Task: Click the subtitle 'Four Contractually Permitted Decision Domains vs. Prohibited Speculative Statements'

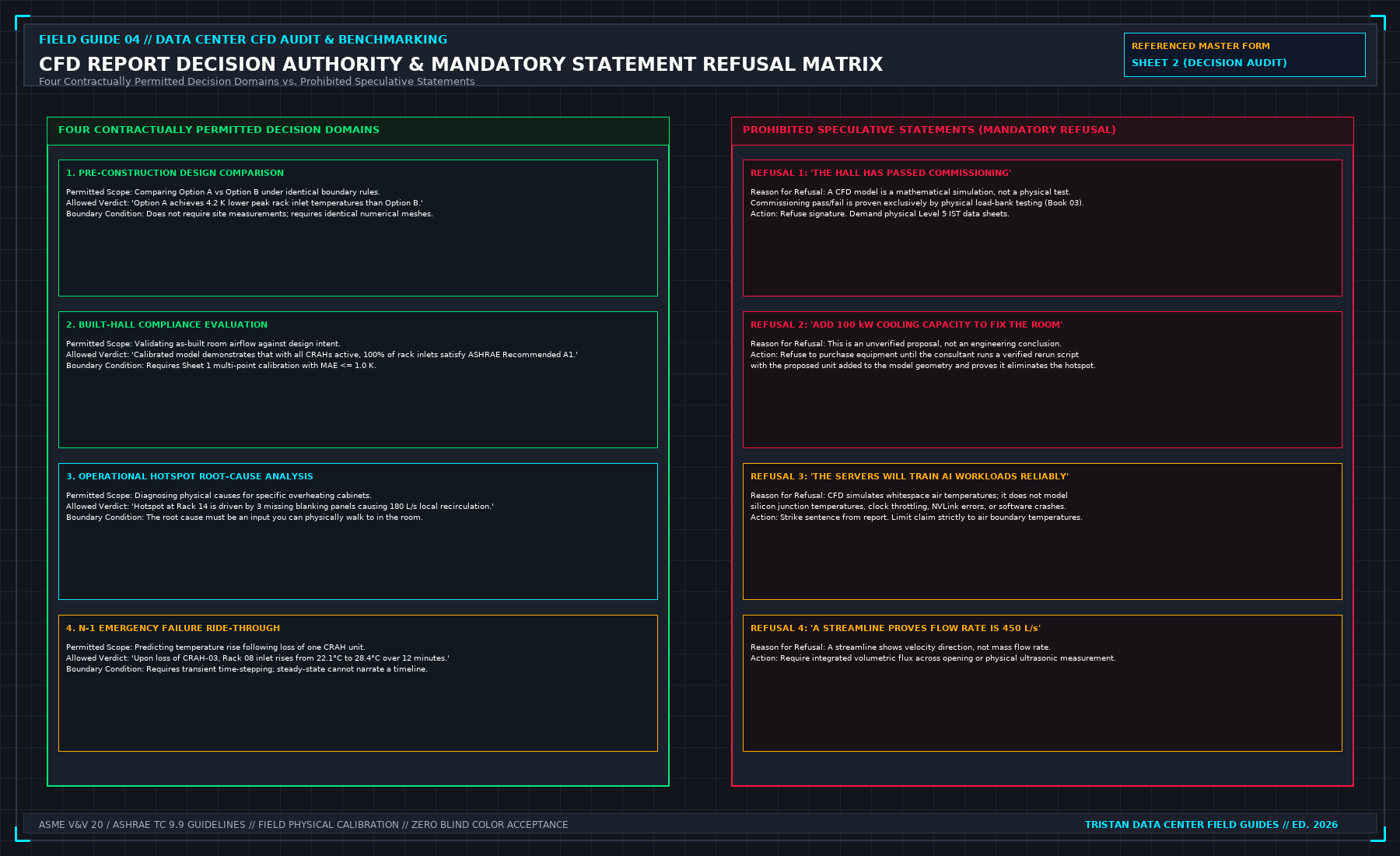Action: pyautogui.click(x=257, y=82)
